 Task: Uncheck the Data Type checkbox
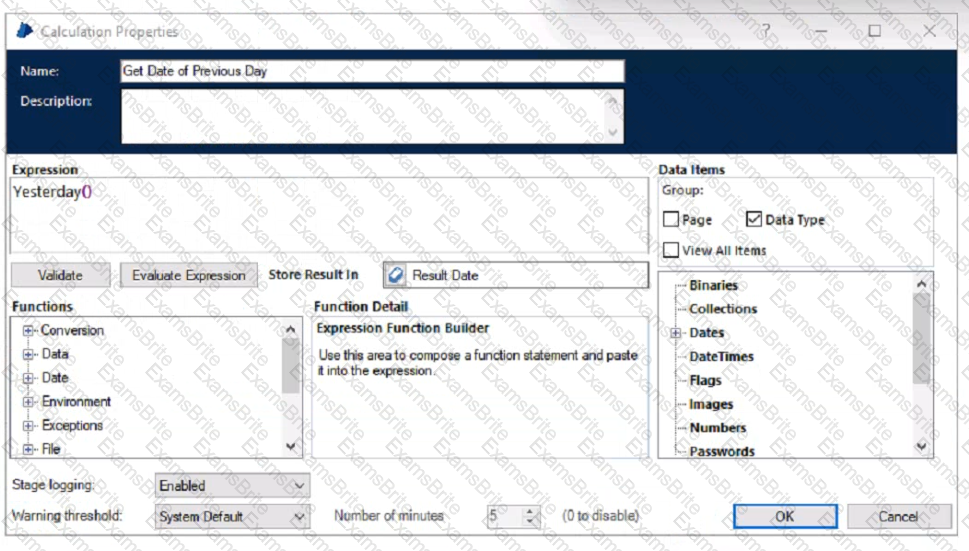coord(754,220)
